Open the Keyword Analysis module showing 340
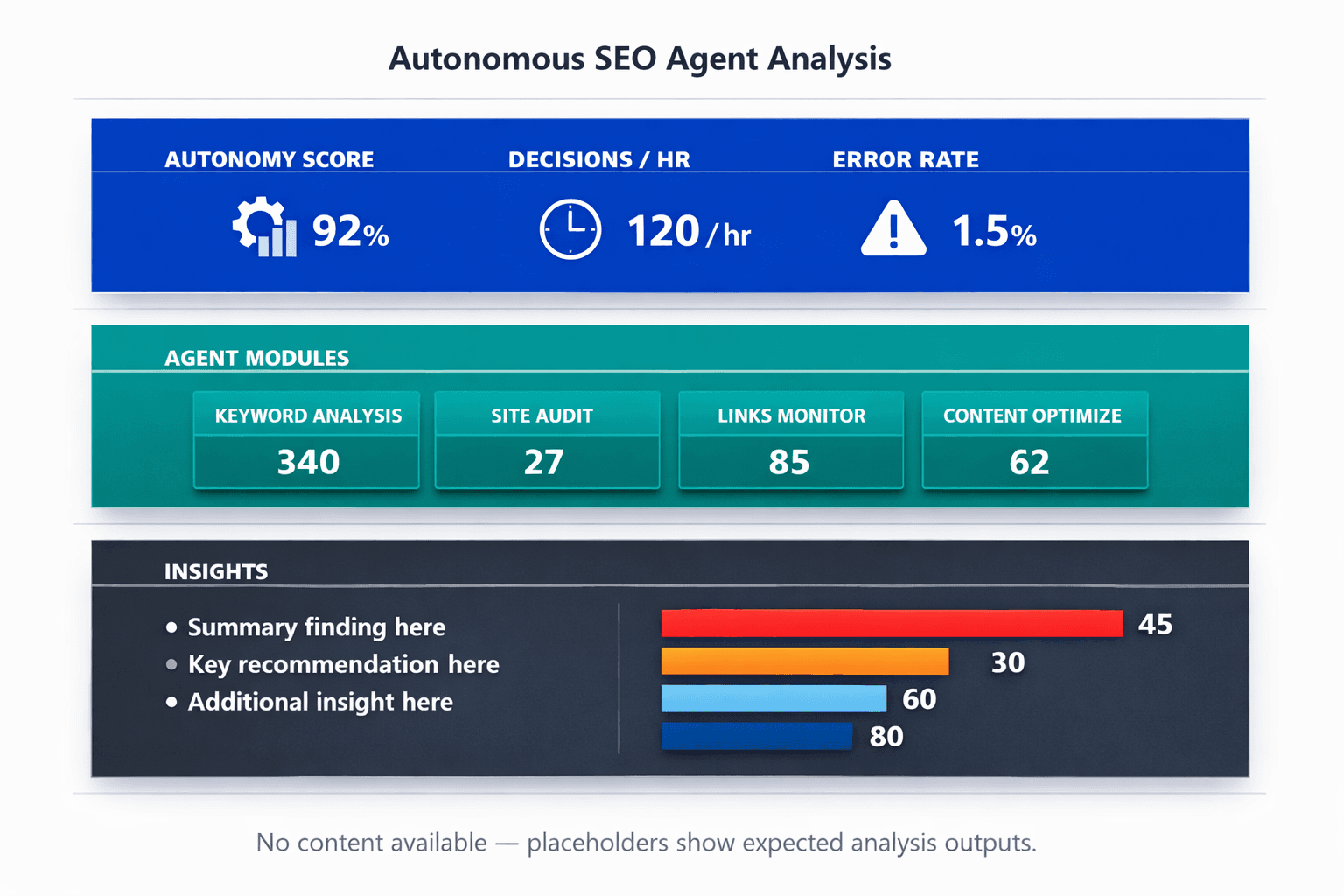This screenshot has height=896, width=1344. click(305, 441)
